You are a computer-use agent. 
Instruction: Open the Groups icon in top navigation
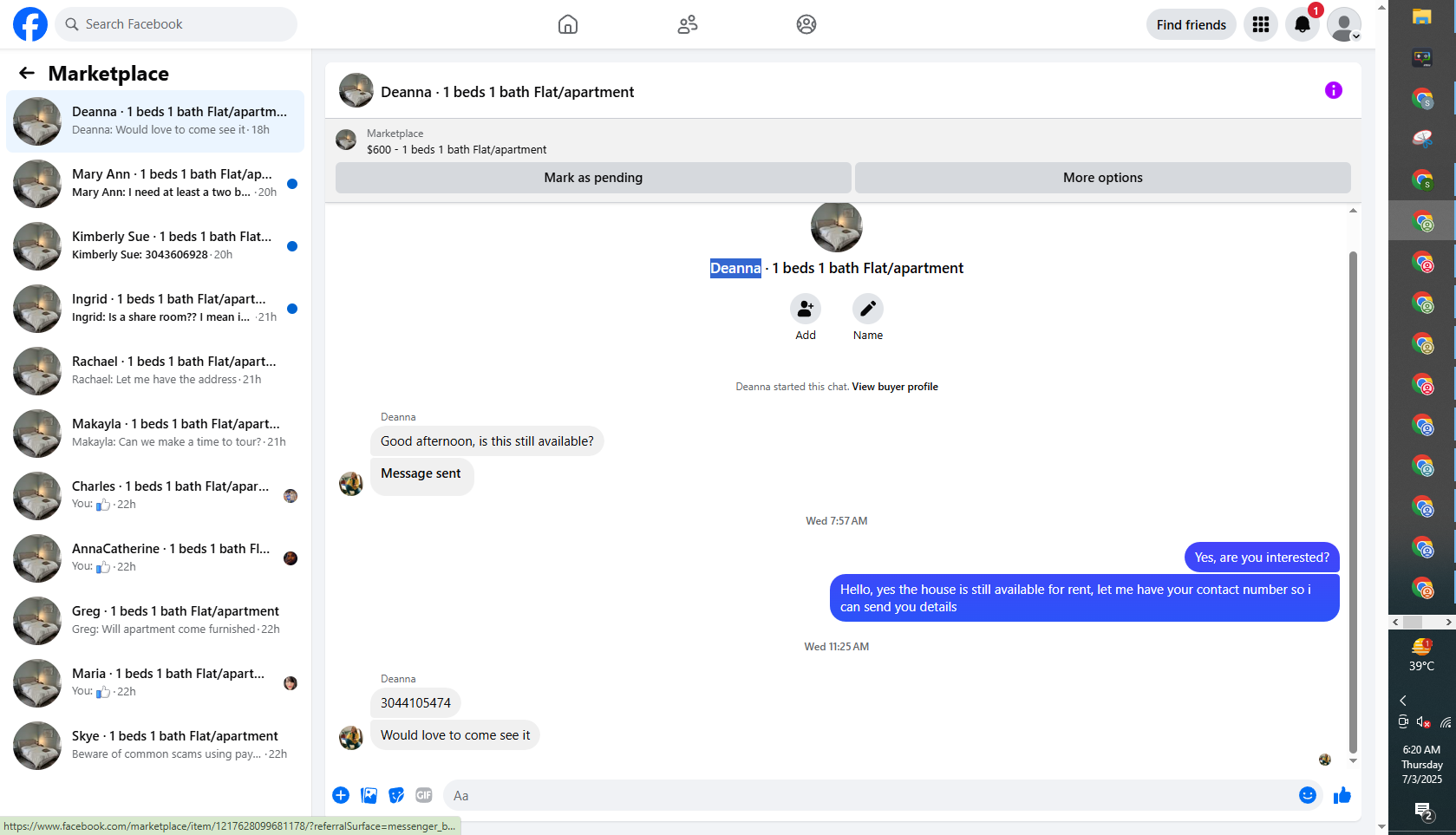point(806,24)
